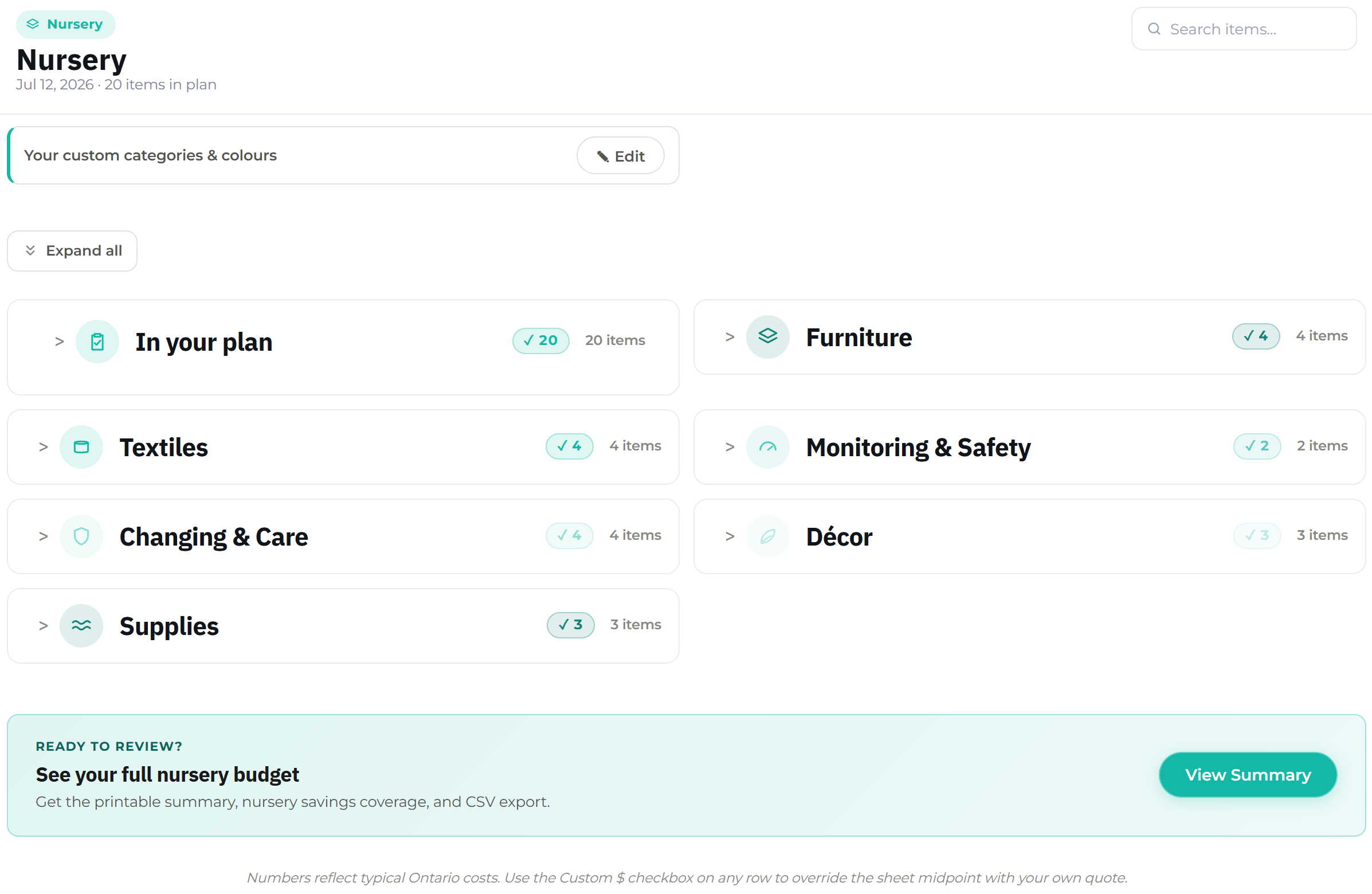Click the '20 items' count text
Viewport: 1372px width, 894px height.
click(x=614, y=340)
